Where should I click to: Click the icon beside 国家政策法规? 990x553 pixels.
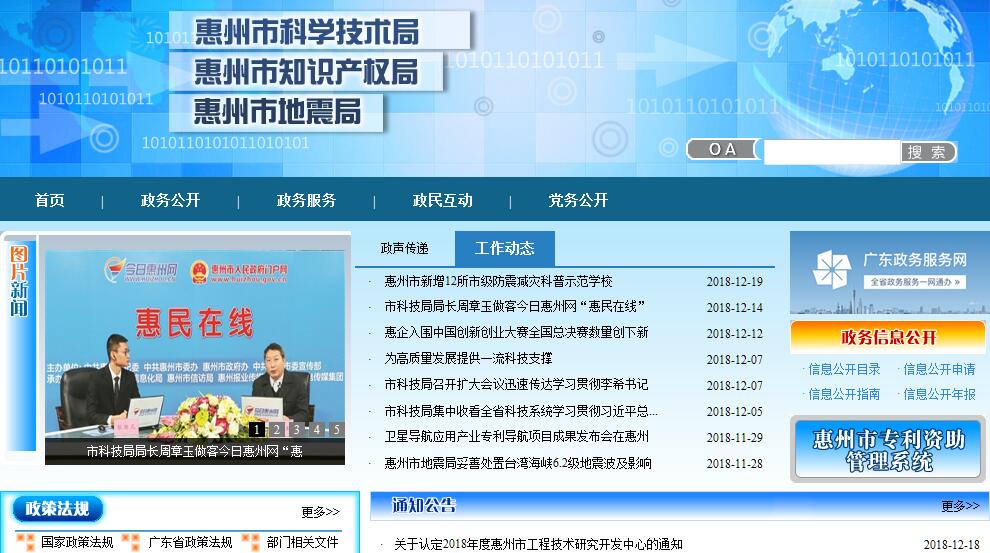click(26, 542)
